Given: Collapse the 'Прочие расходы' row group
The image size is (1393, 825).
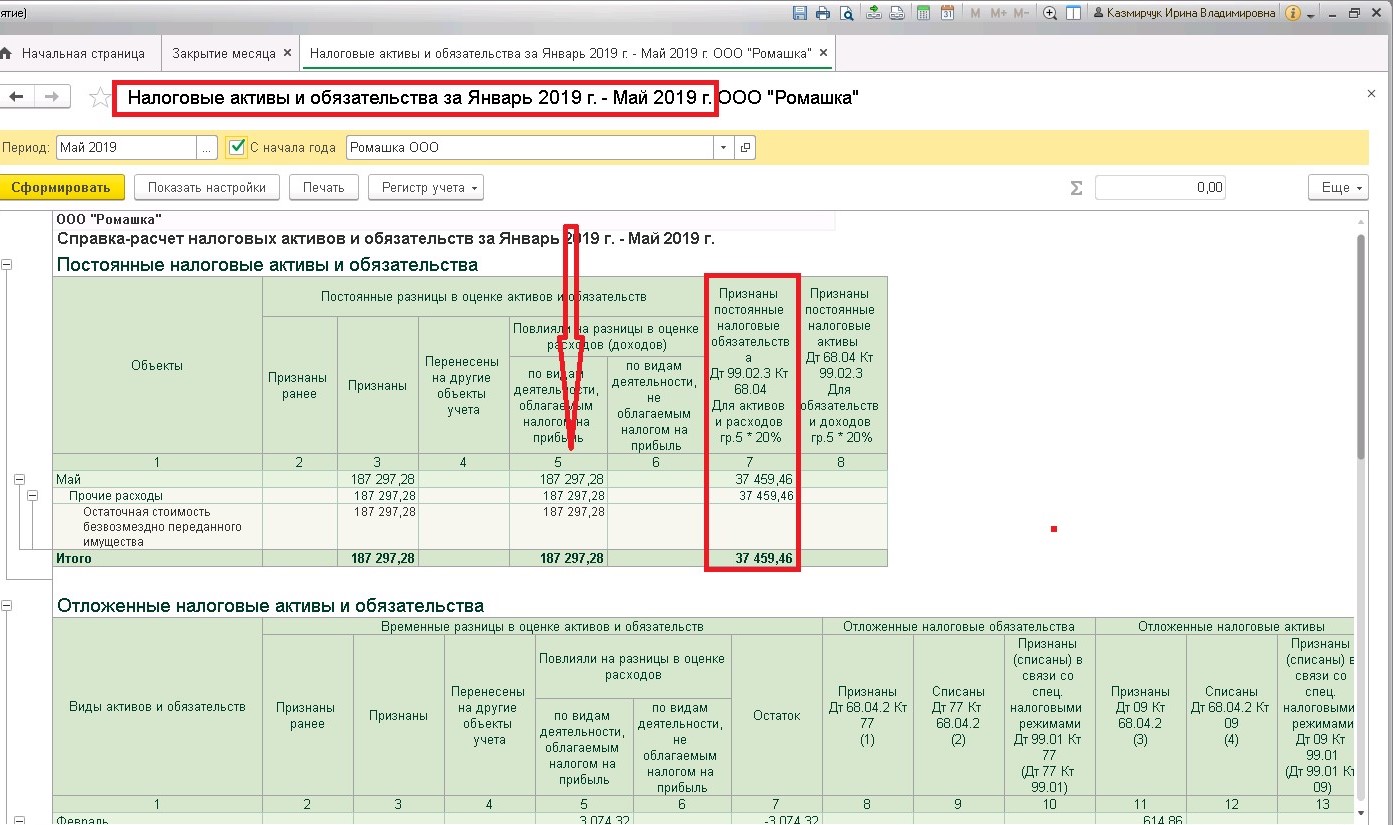Looking at the screenshot, I should click(x=33, y=496).
